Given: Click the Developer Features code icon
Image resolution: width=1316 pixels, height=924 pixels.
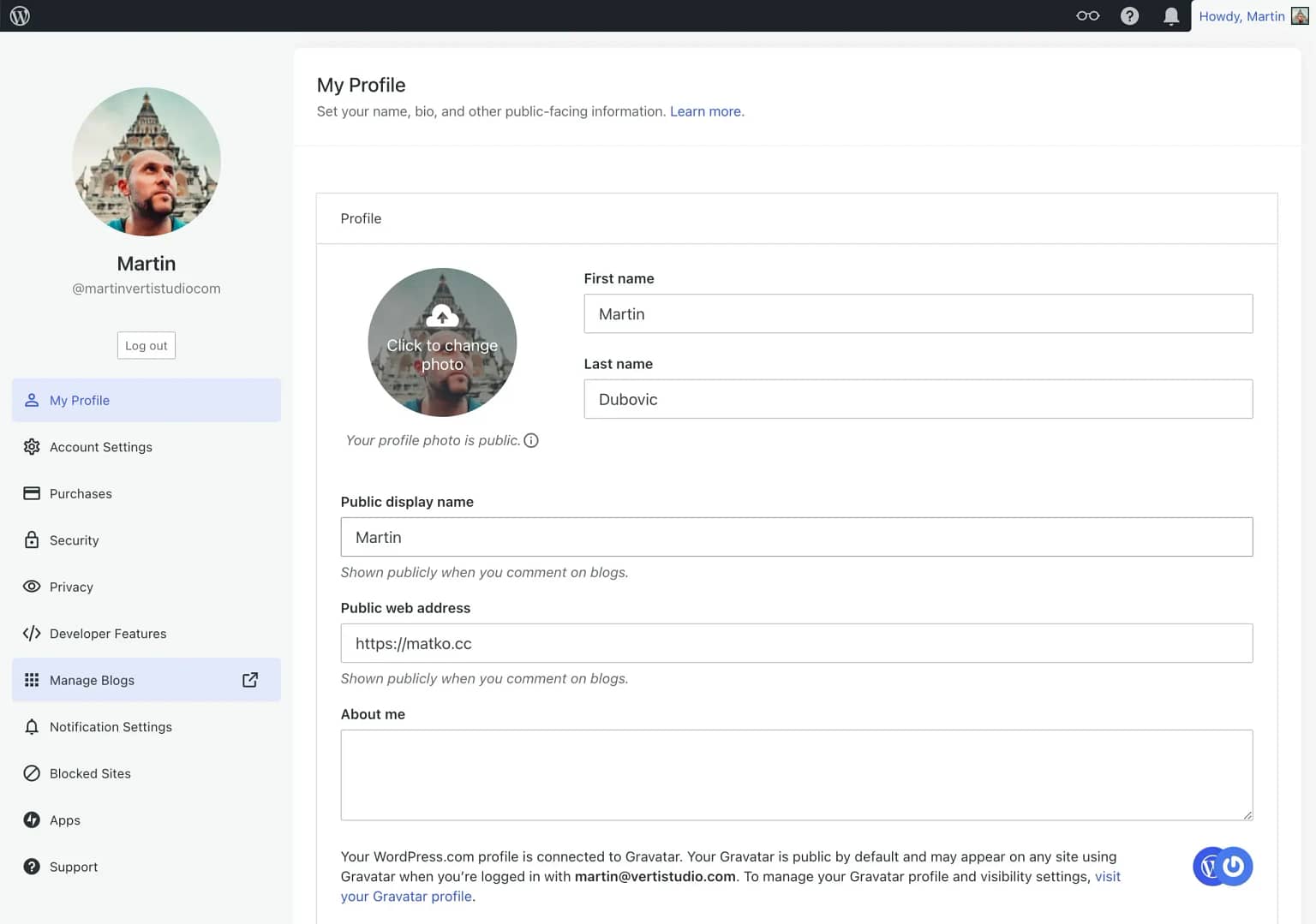Looking at the screenshot, I should (x=32, y=633).
